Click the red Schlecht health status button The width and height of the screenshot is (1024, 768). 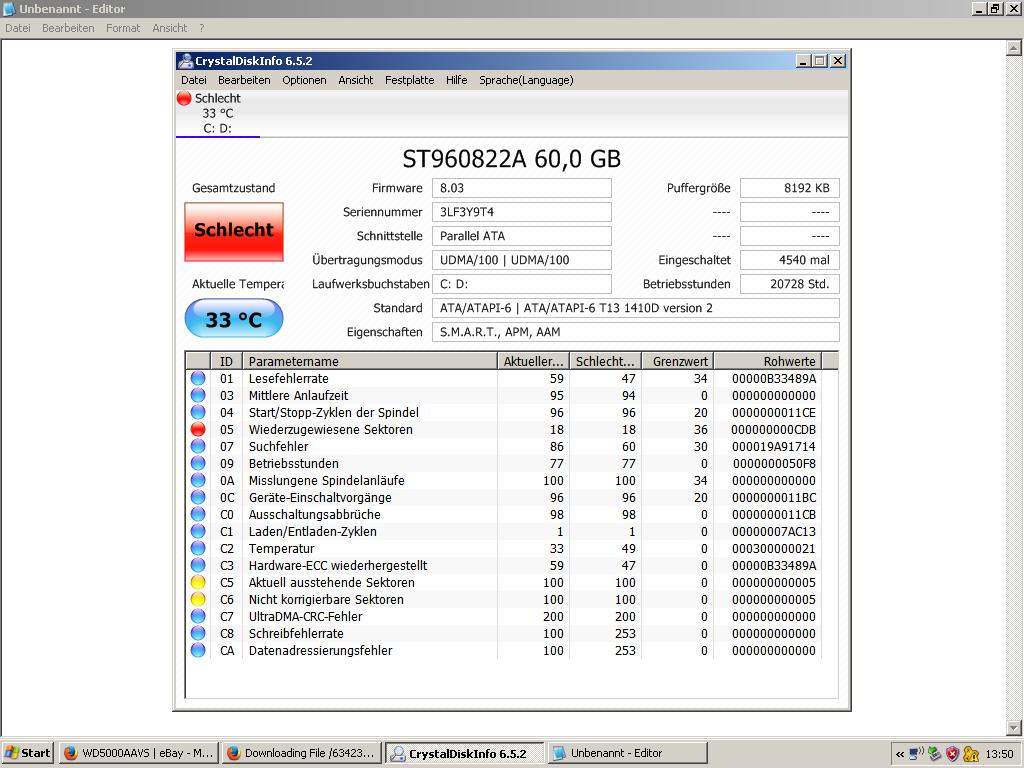[234, 231]
